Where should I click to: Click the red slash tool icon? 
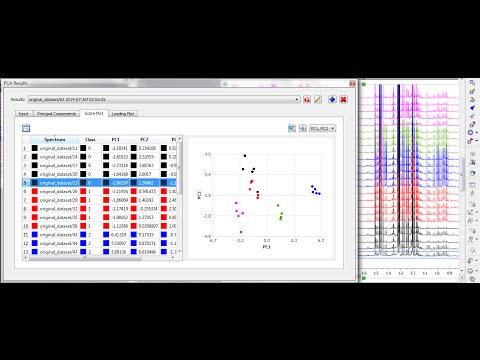(x=472, y=124)
